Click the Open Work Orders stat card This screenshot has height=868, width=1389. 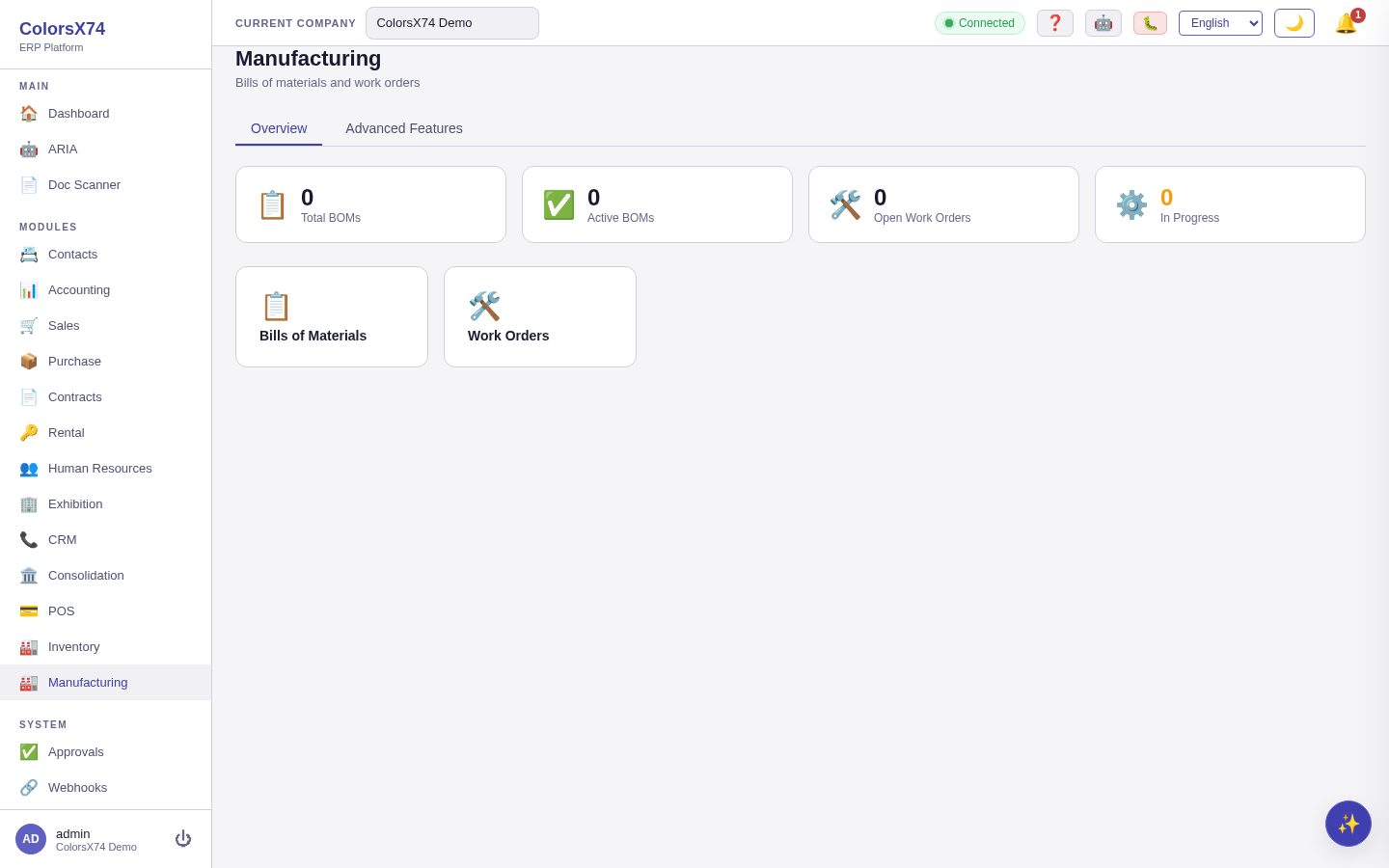click(x=943, y=204)
